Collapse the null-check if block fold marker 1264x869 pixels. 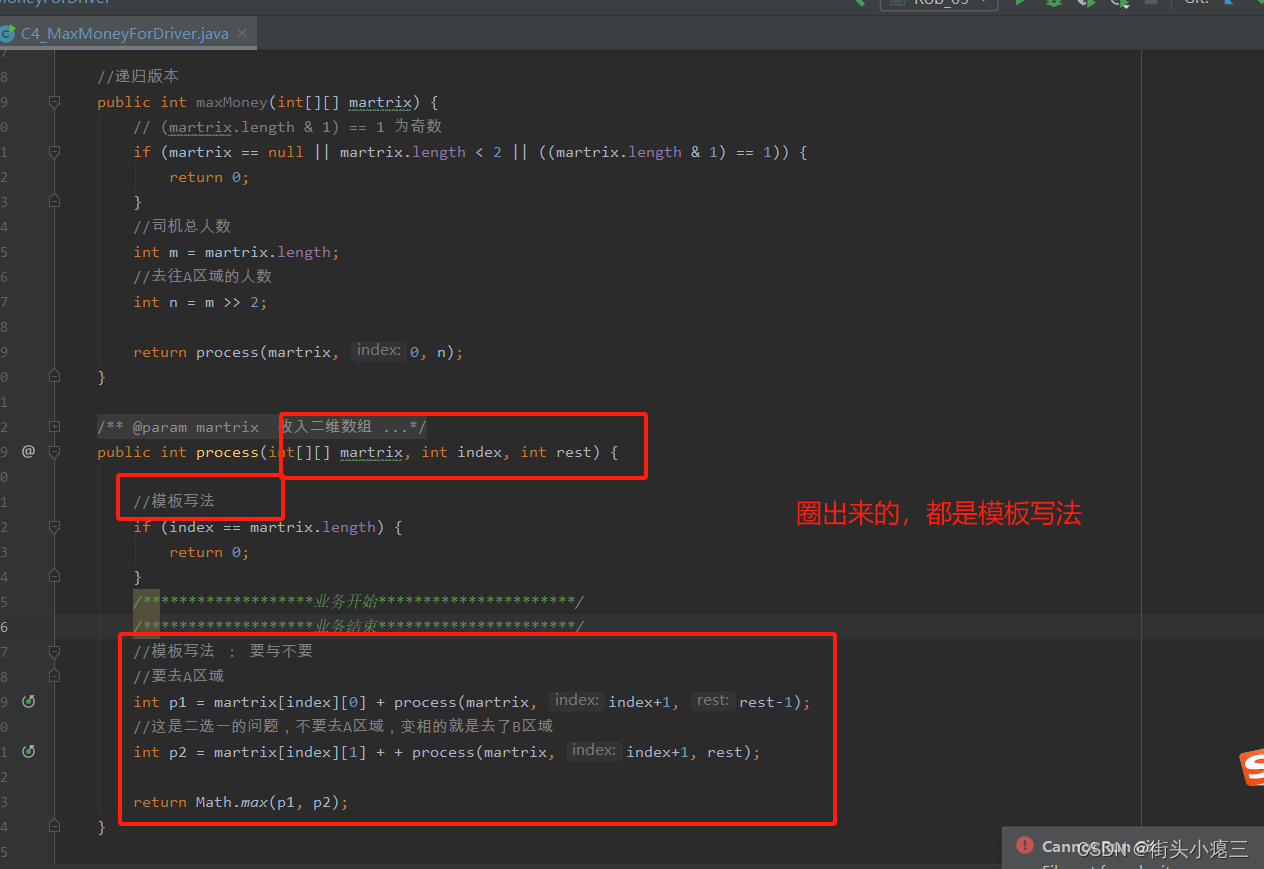[54, 152]
